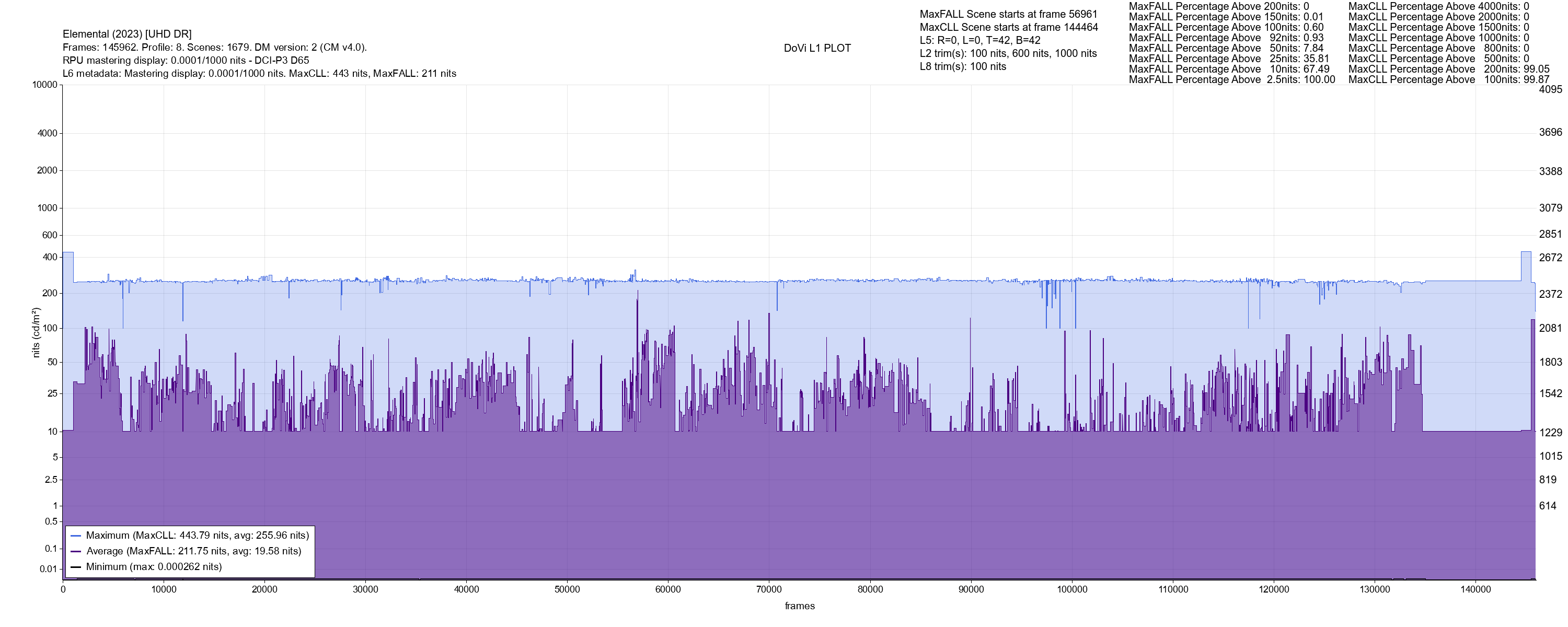Click the L6 metadata mastering display line

(x=259, y=74)
